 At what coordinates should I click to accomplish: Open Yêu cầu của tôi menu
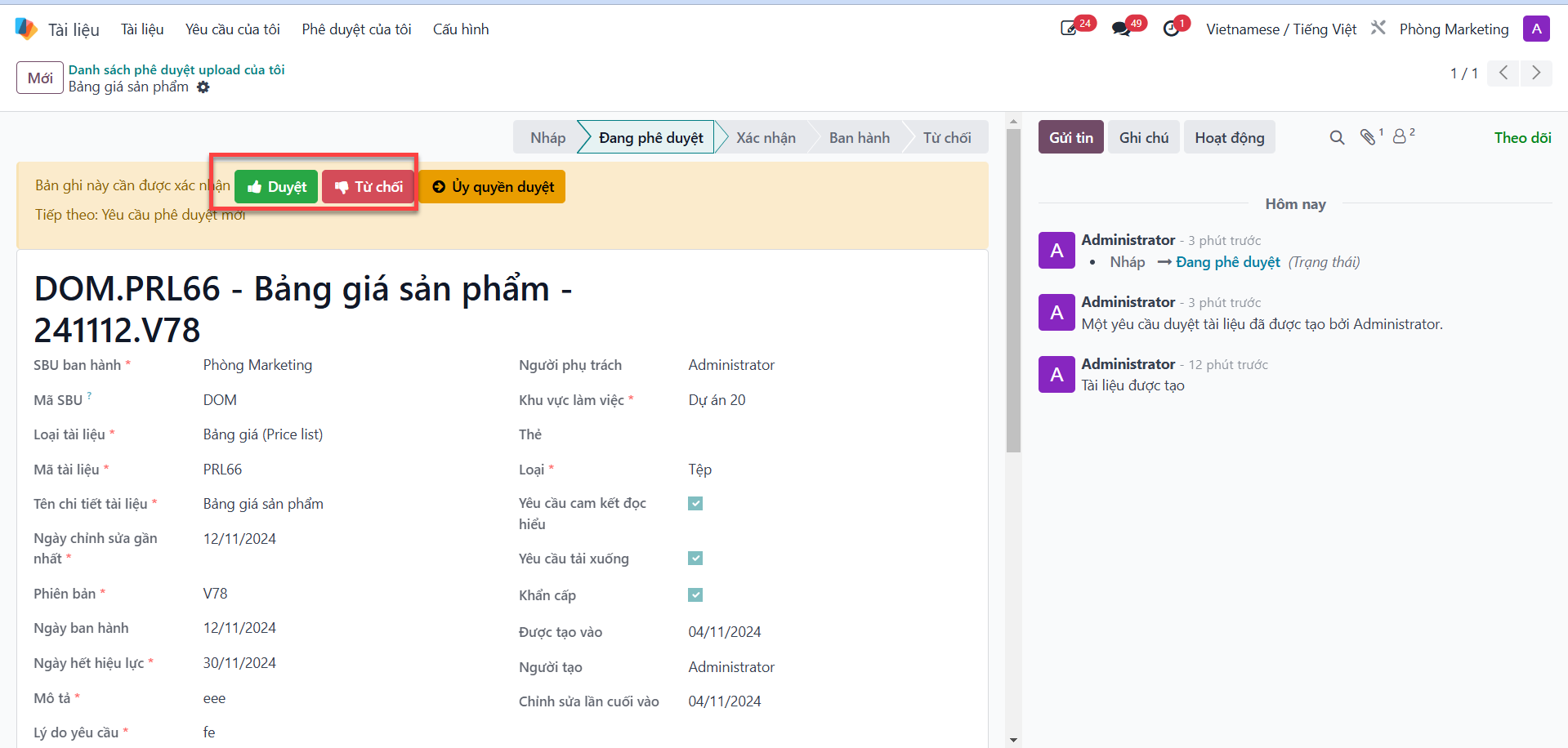(232, 29)
